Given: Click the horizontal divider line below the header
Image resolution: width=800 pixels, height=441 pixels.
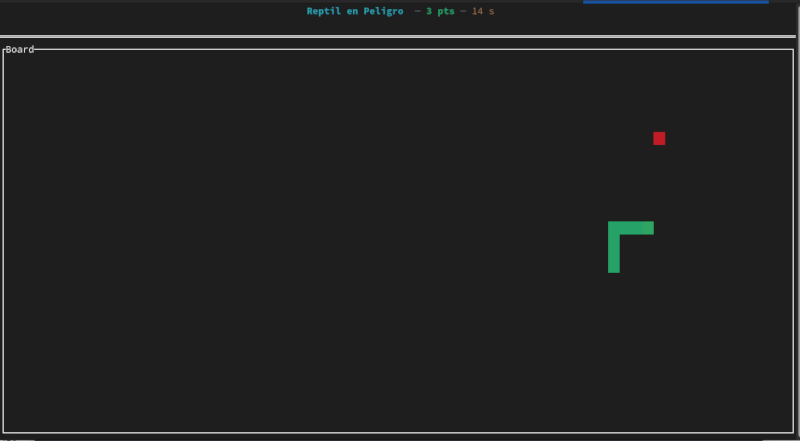Looking at the screenshot, I should coord(400,37).
